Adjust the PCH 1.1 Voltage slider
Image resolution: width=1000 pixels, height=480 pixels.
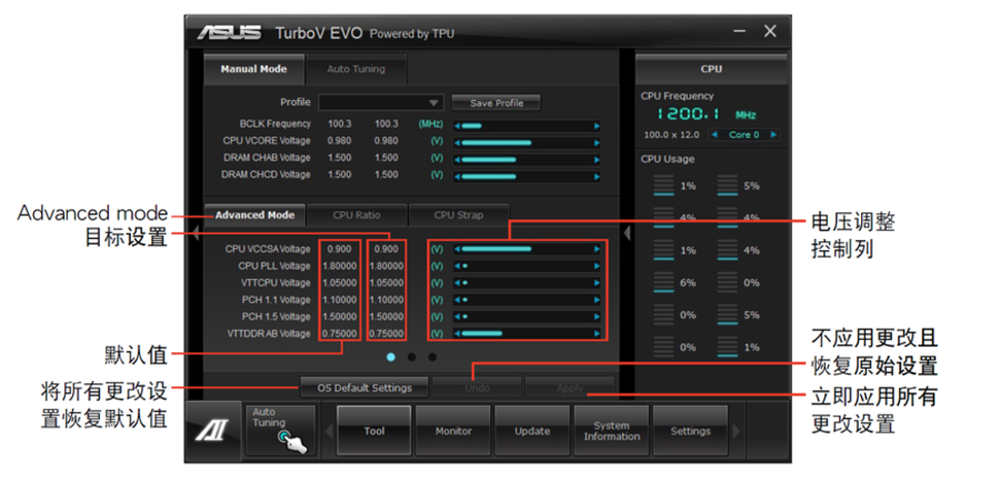click(x=527, y=299)
